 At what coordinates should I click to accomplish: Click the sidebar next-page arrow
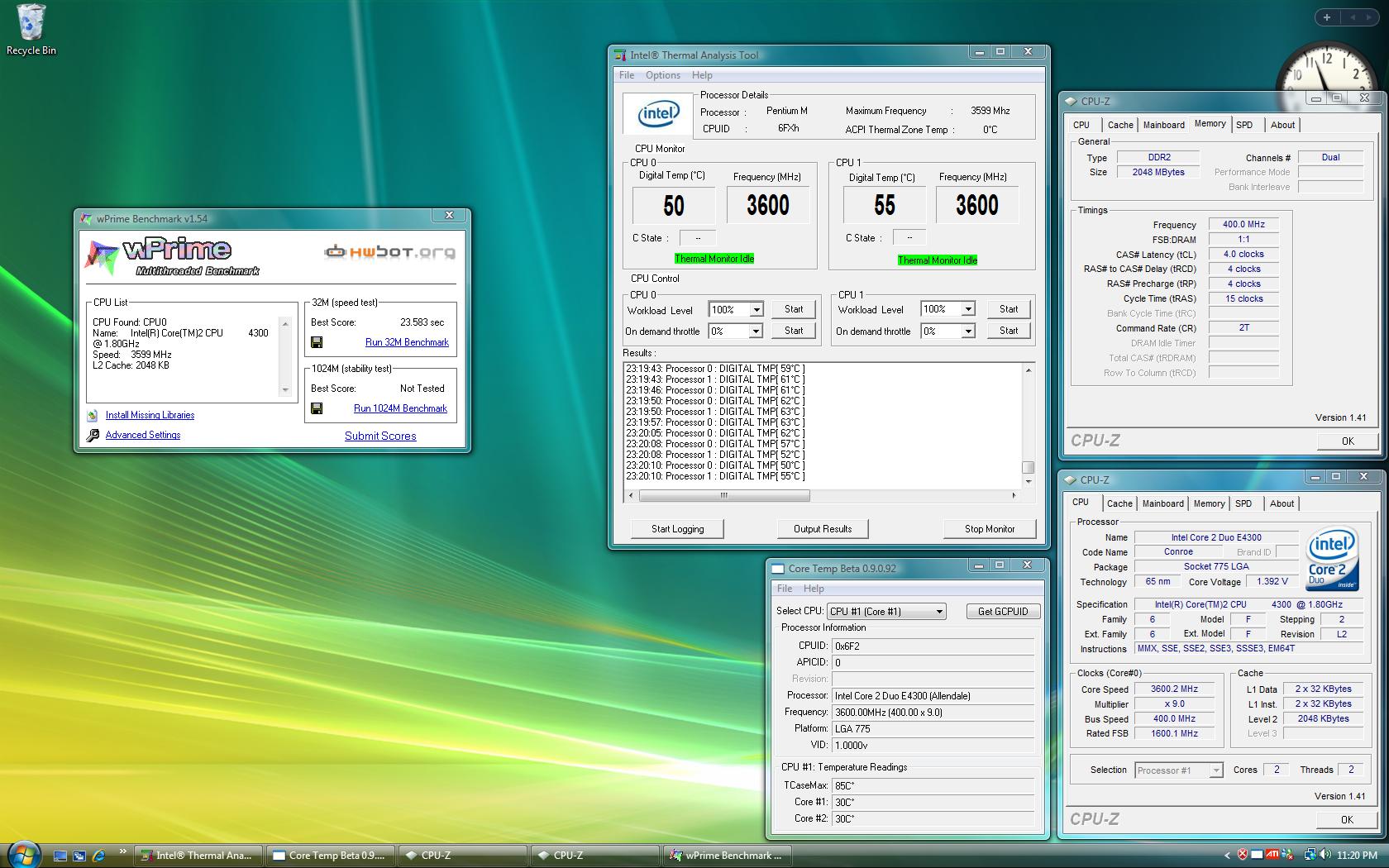1370,17
